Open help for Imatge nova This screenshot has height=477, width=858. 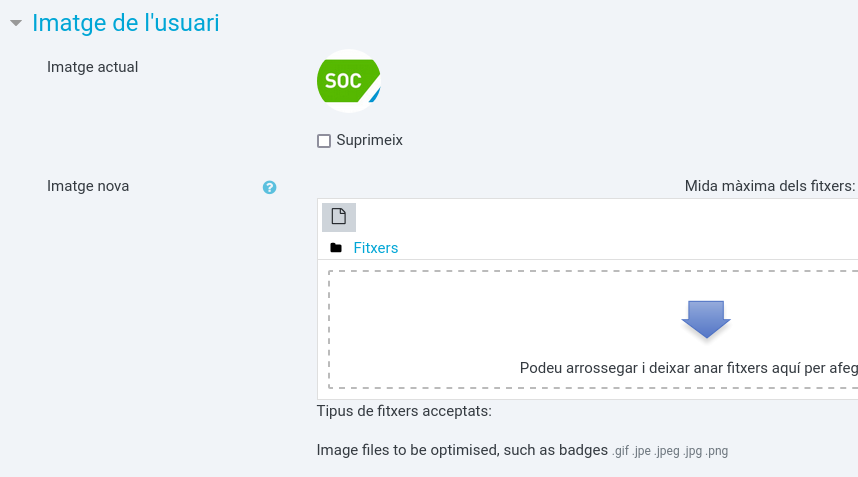coord(269,188)
